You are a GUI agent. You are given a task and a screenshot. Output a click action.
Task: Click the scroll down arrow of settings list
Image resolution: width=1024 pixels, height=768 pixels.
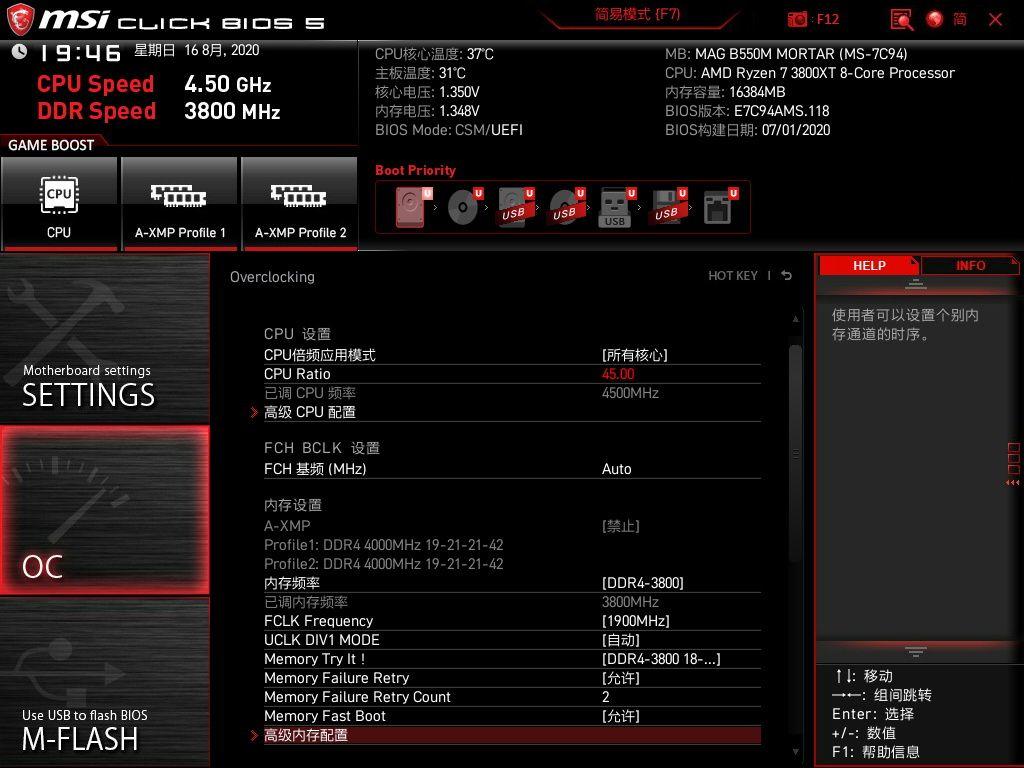coord(795,752)
